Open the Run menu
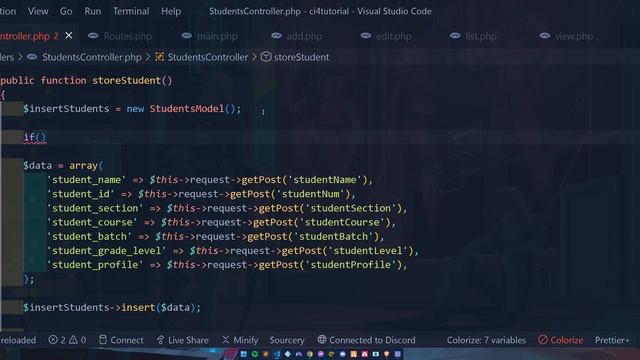This screenshot has width=640, height=360. pos(93,11)
